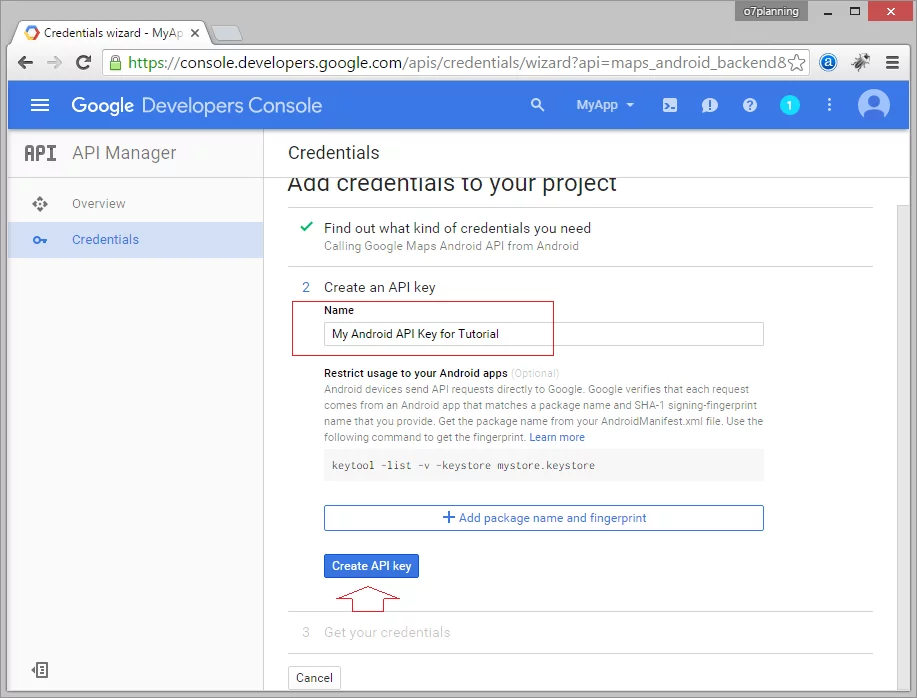Close the Credentials wizard tab
The image size is (917, 698).
195,33
